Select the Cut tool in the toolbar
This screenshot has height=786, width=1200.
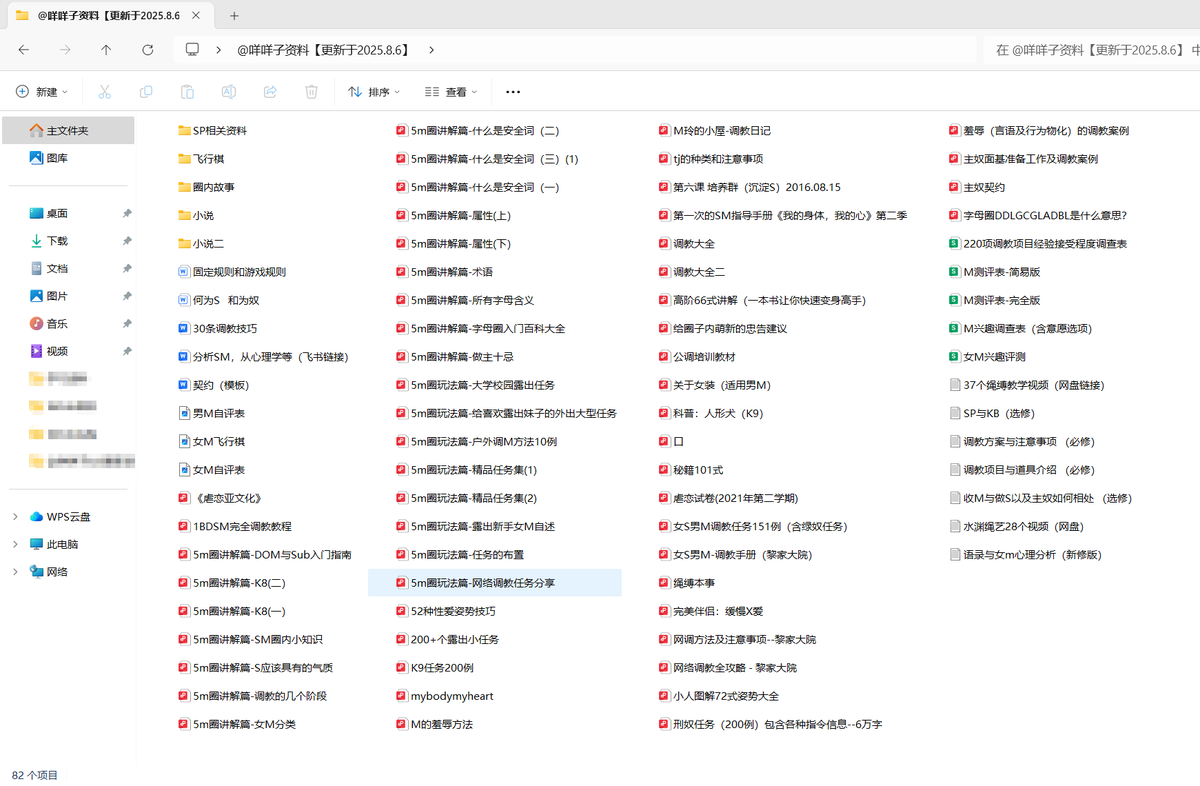tap(104, 91)
